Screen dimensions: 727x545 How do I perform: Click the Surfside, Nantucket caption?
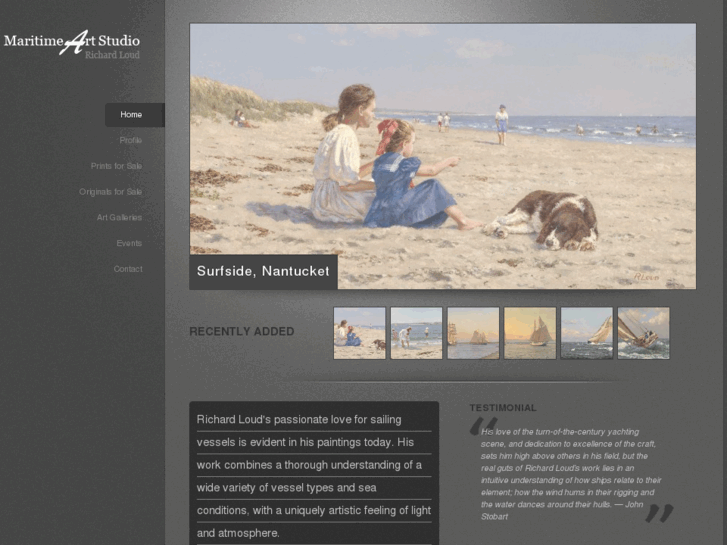(x=263, y=271)
